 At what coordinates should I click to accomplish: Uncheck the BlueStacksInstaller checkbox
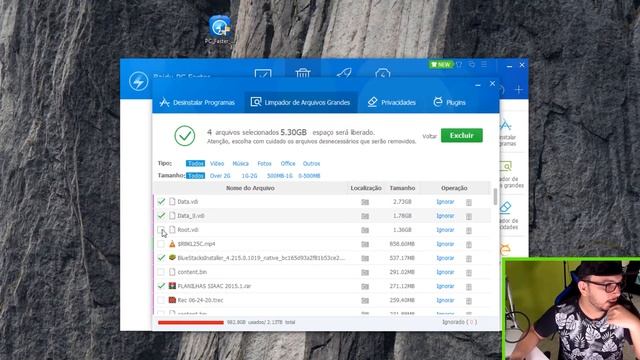[161, 258]
